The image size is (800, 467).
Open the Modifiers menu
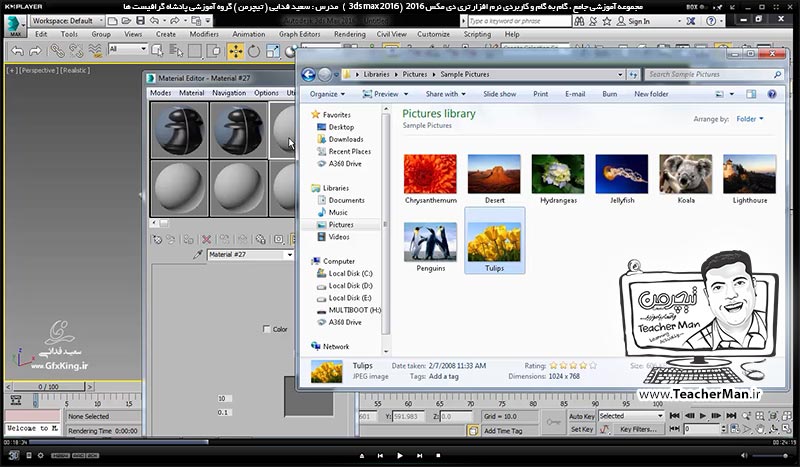(204, 34)
